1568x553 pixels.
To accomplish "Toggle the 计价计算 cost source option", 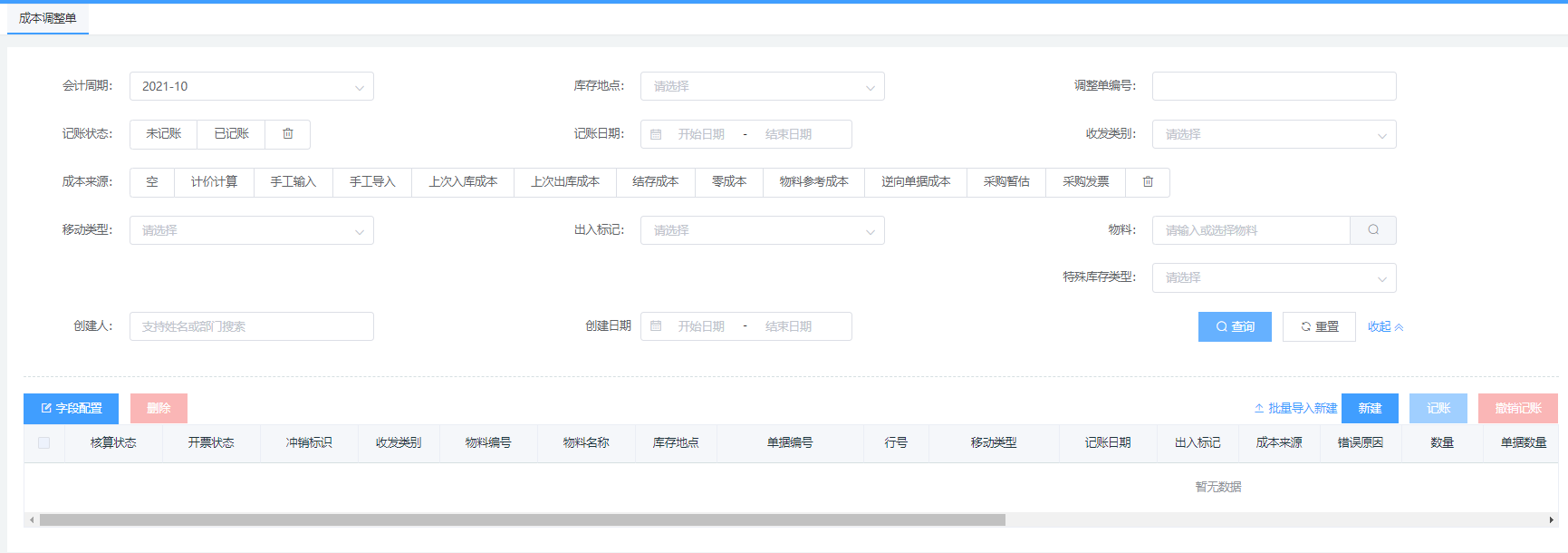I will [x=215, y=182].
